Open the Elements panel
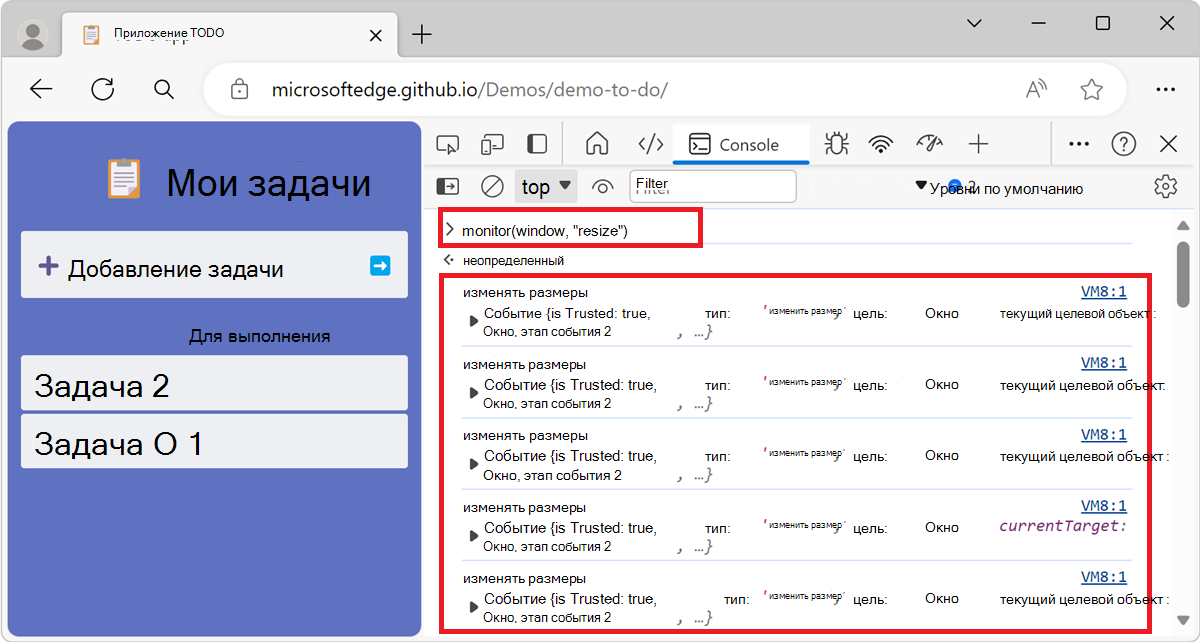The image size is (1200, 642). point(651,143)
